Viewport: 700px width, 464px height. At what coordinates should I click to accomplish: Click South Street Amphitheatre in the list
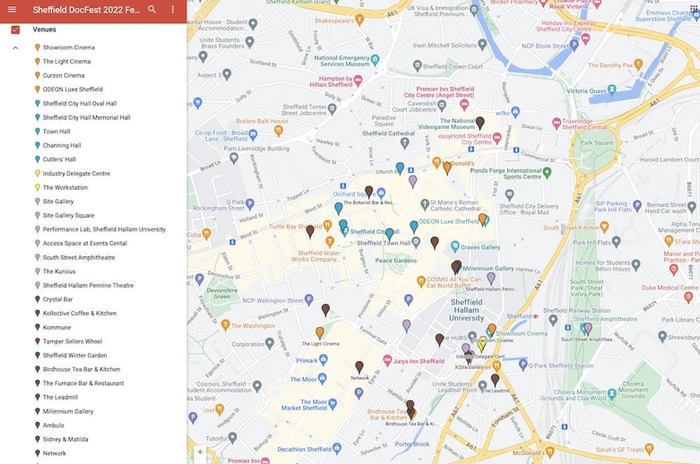click(x=79, y=257)
